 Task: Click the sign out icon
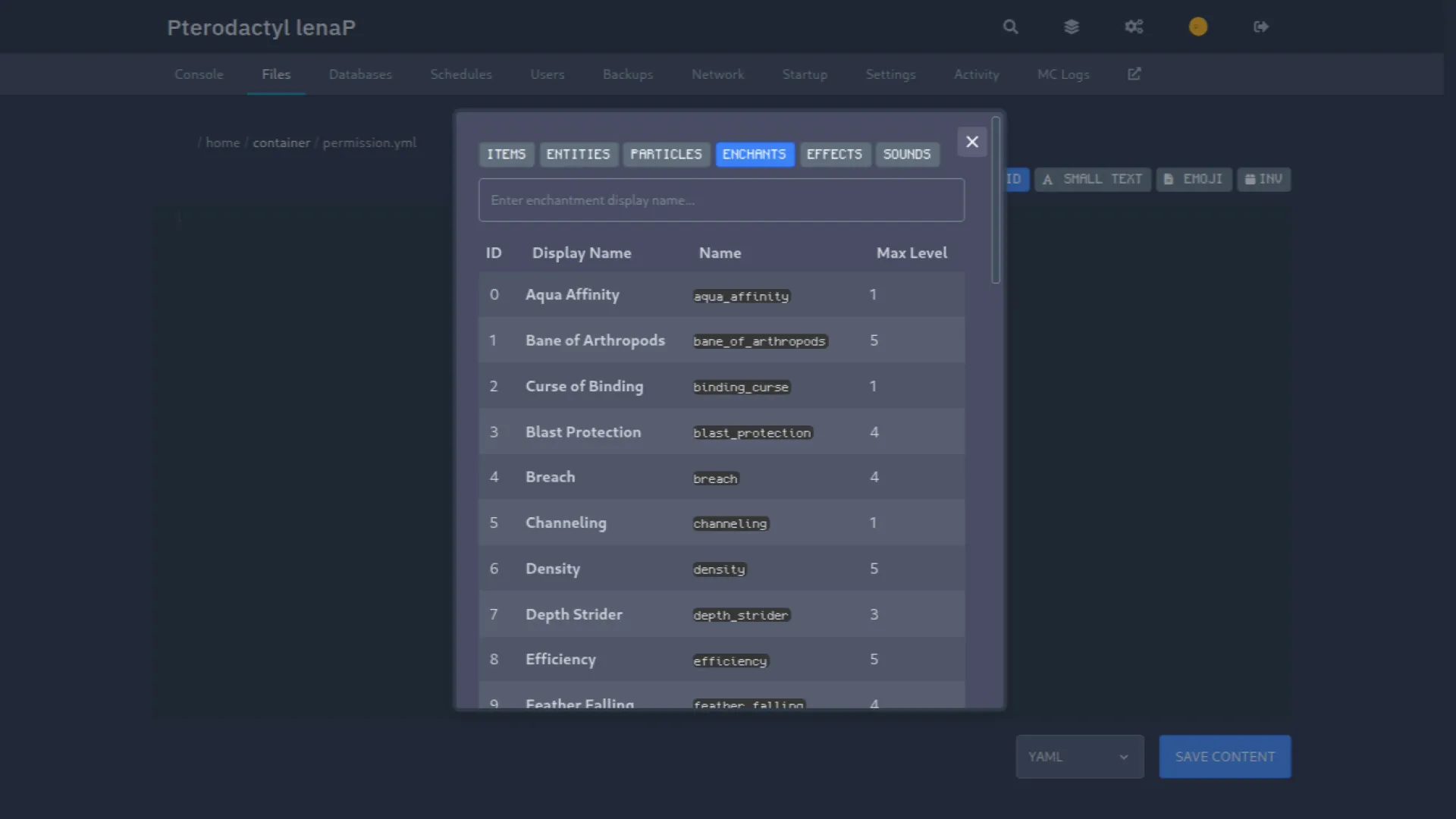point(1261,27)
